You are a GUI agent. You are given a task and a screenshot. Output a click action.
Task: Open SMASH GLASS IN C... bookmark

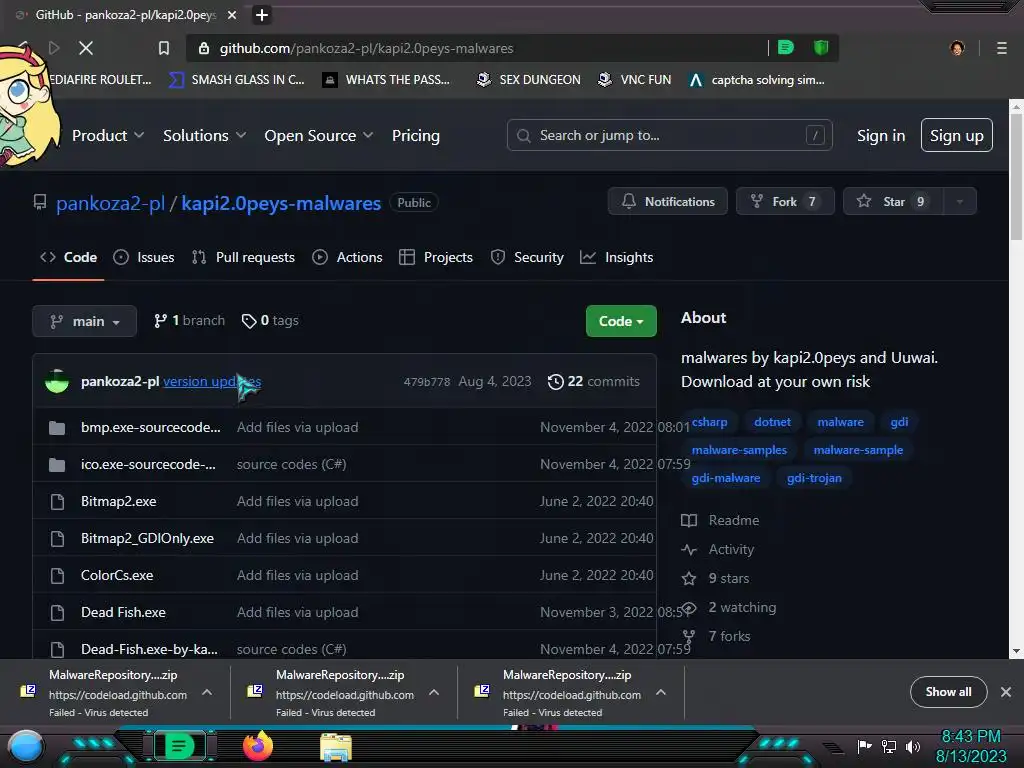[236, 80]
